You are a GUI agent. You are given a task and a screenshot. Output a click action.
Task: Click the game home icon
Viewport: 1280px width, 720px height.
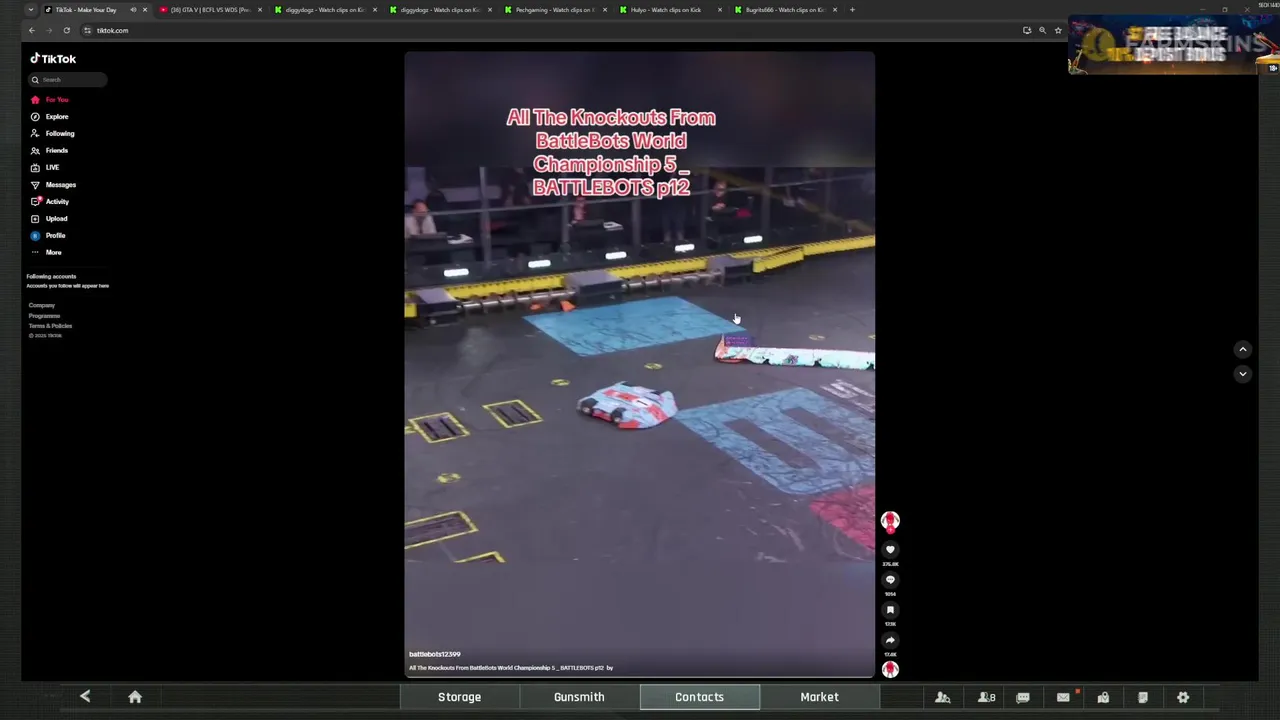(135, 697)
